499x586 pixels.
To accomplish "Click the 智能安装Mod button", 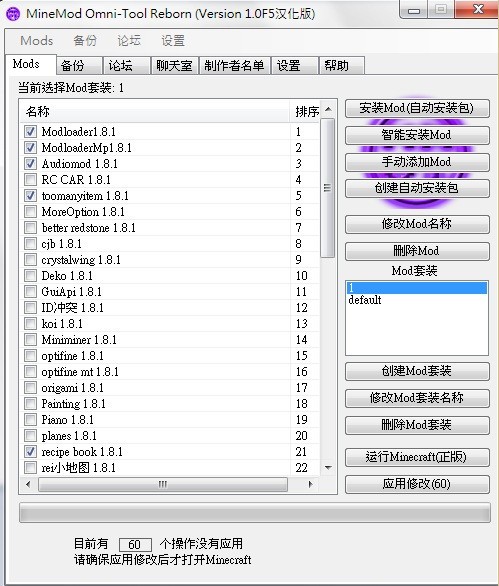I will pos(417,135).
